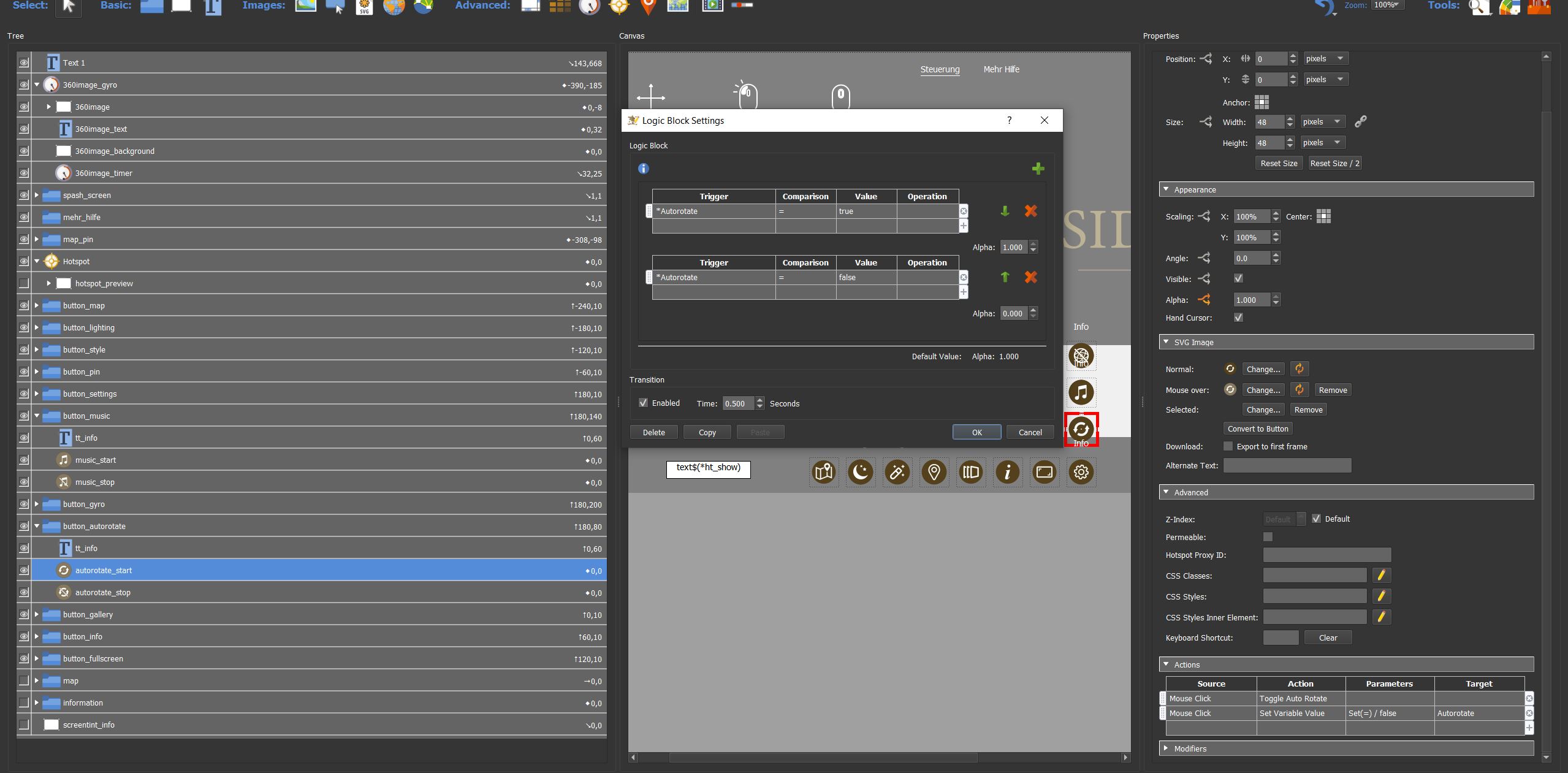Expand the spash_screen container

click(x=37, y=195)
